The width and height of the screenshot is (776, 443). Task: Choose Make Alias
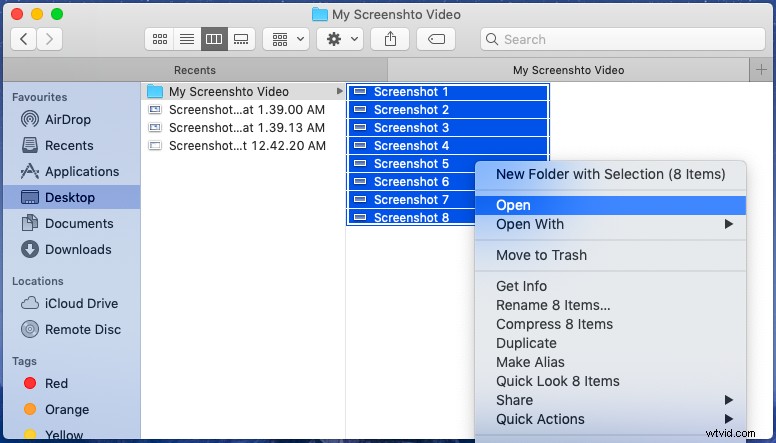tap(610, 362)
